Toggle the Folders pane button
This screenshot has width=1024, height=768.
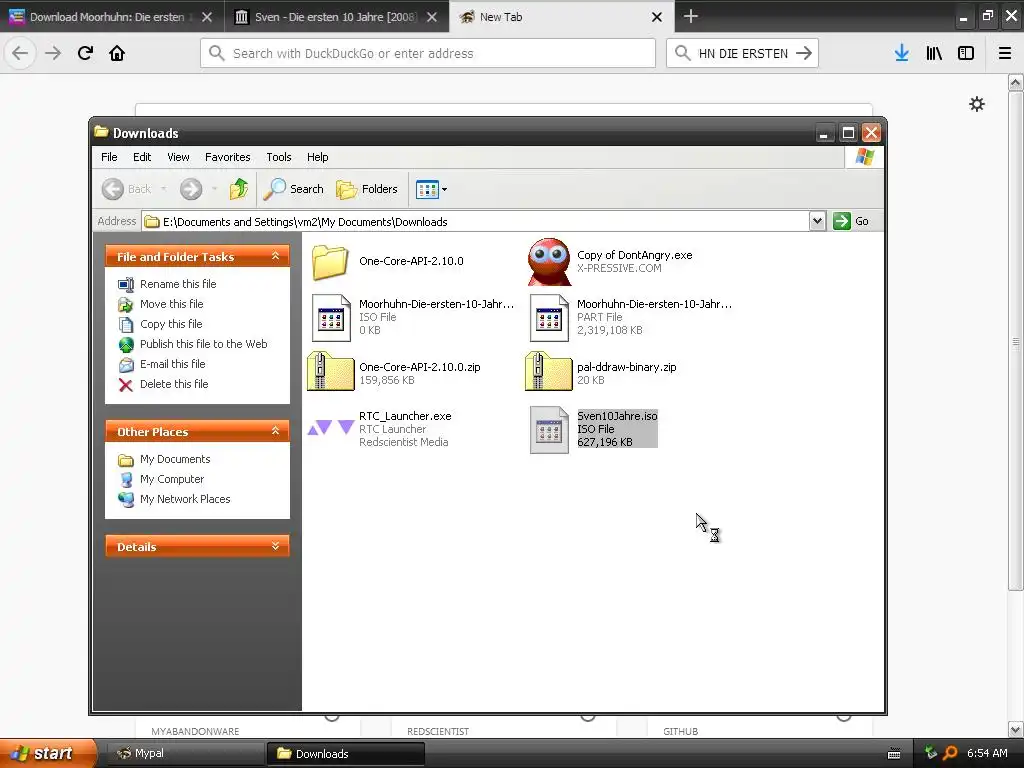click(x=366, y=189)
